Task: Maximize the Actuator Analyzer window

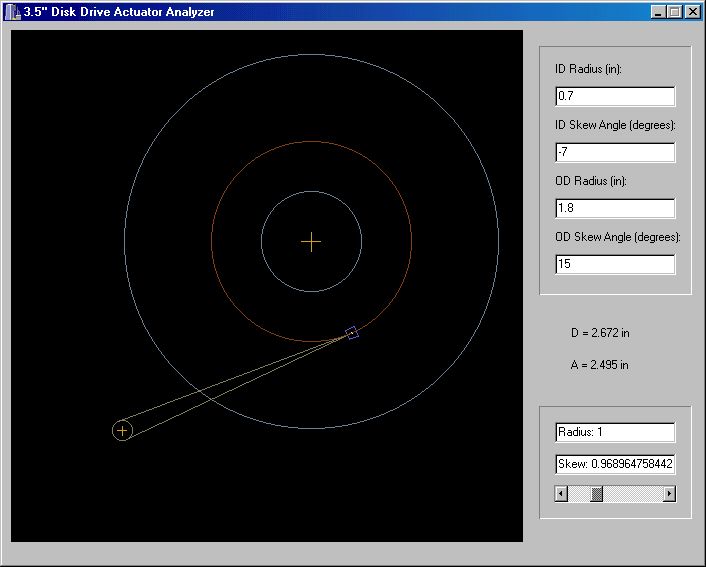Action: 674,12
